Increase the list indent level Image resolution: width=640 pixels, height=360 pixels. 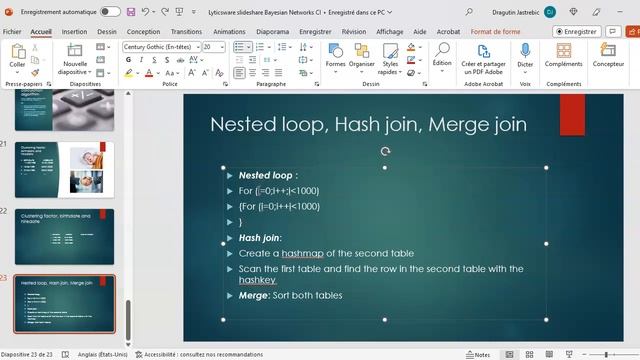coord(253,60)
